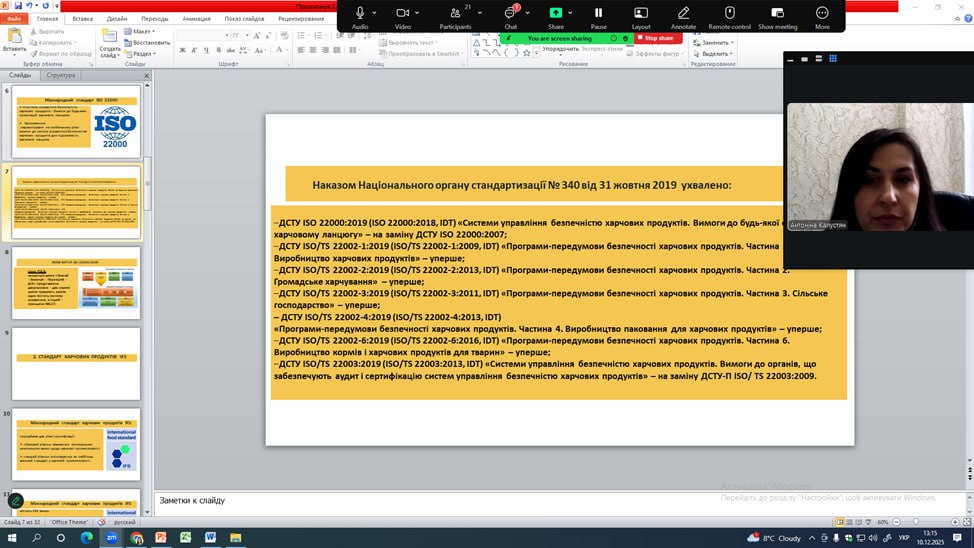Switch to the Вставка ribbon tab

[82, 18]
